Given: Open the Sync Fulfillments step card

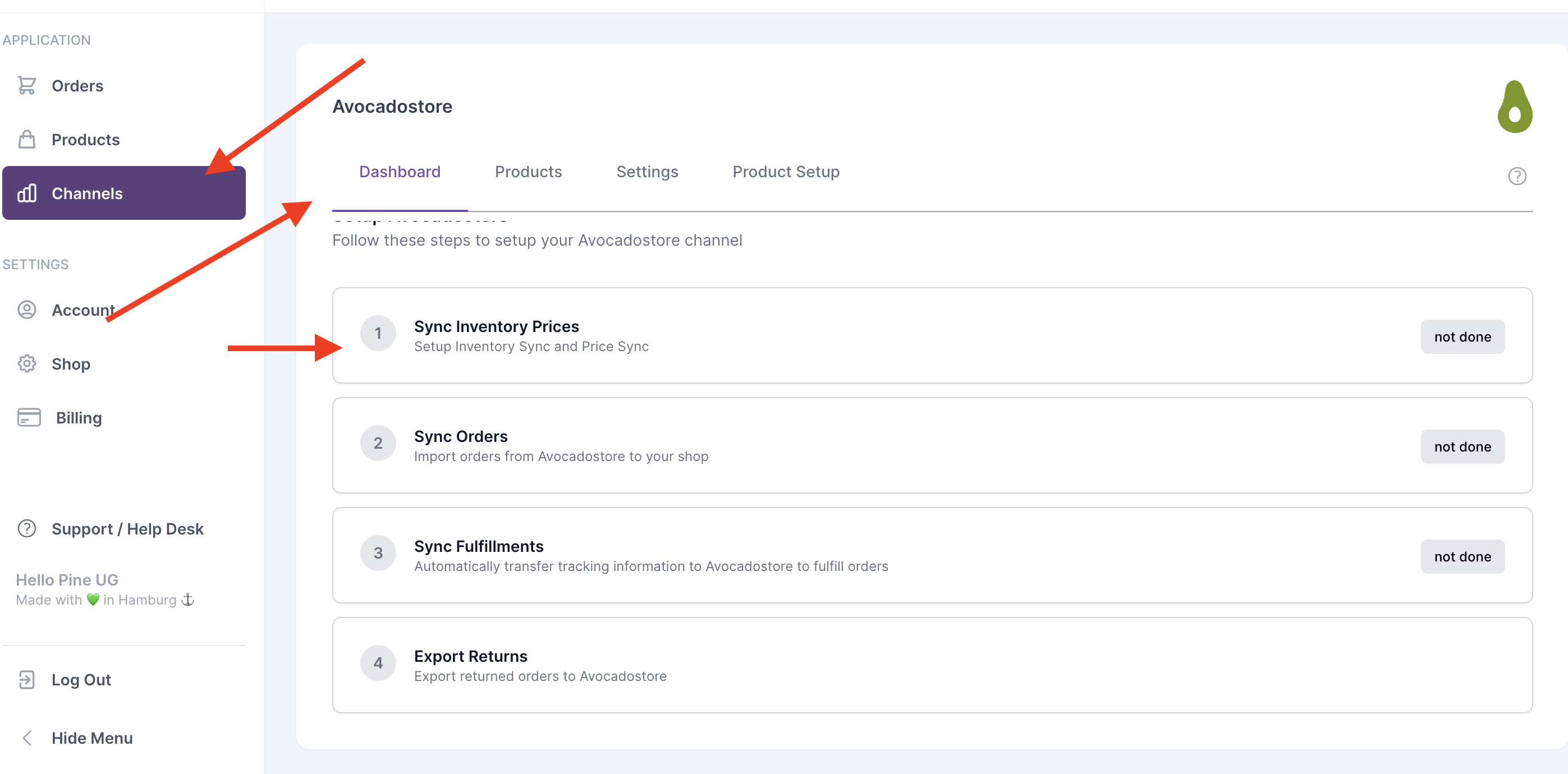Looking at the screenshot, I should 932,555.
